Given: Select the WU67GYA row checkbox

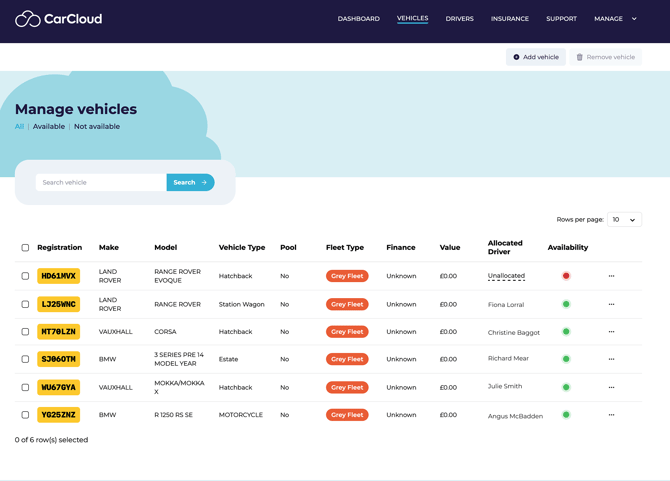Looking at the screenshot, I should coord(25,387).
